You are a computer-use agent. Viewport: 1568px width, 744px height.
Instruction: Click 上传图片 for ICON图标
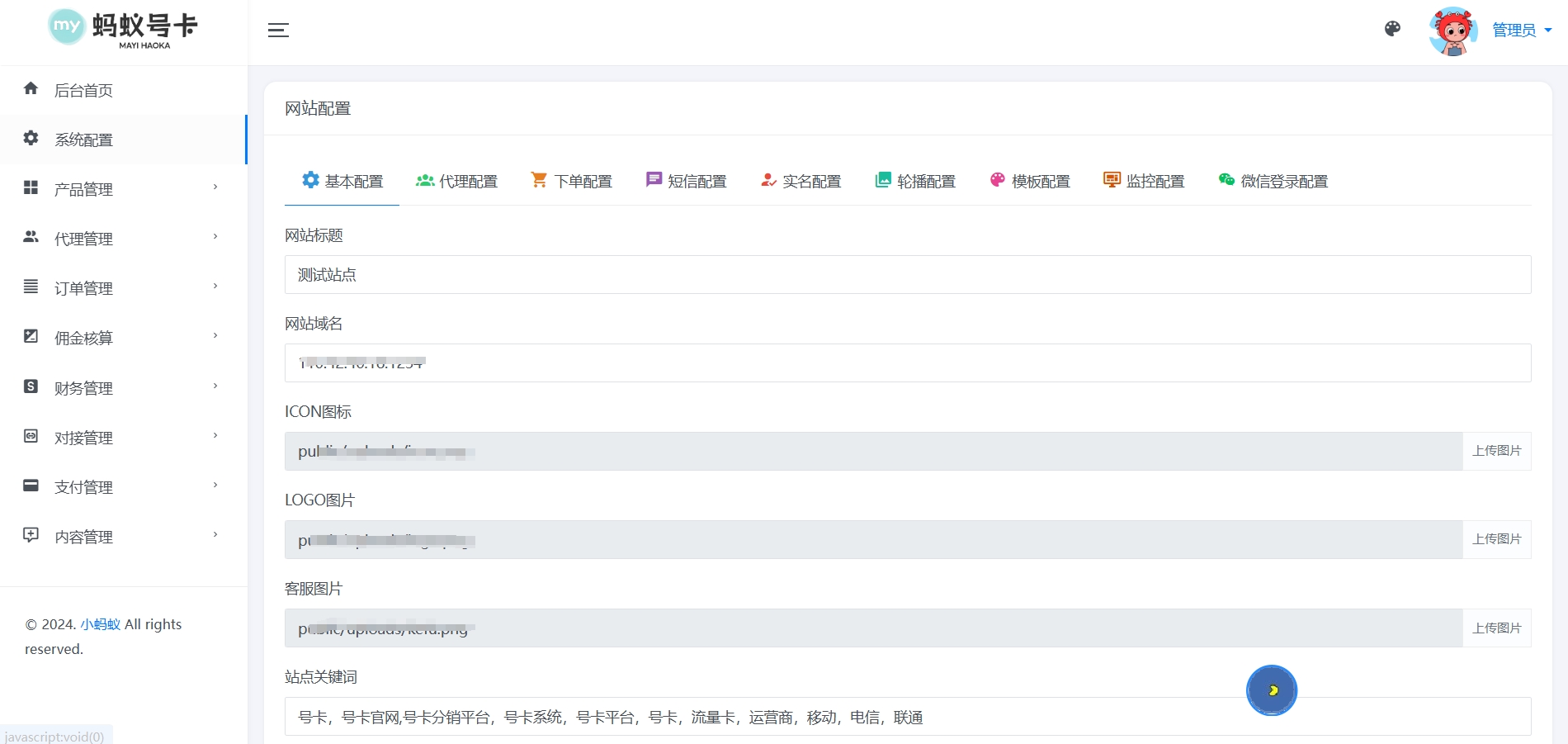[1496, 451]
